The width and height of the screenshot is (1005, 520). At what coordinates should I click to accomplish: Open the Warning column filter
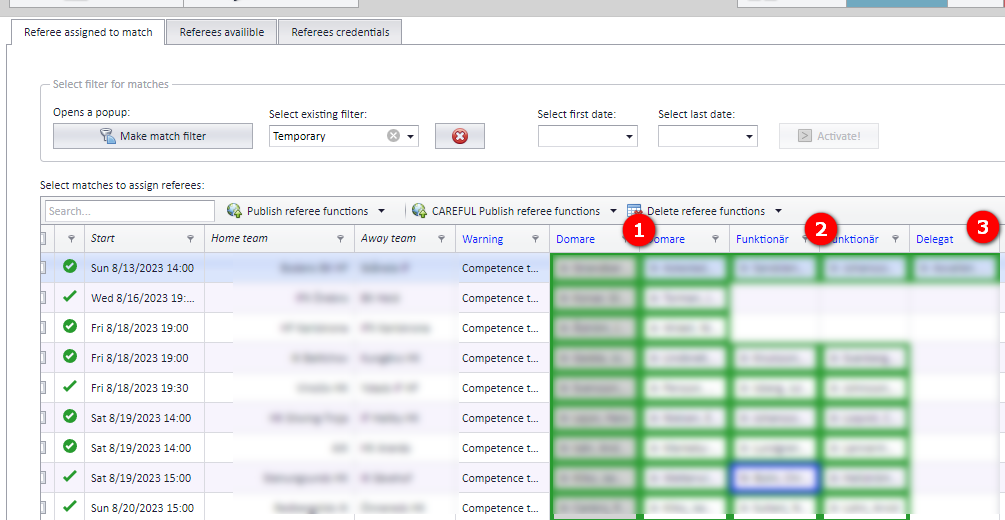535,239
